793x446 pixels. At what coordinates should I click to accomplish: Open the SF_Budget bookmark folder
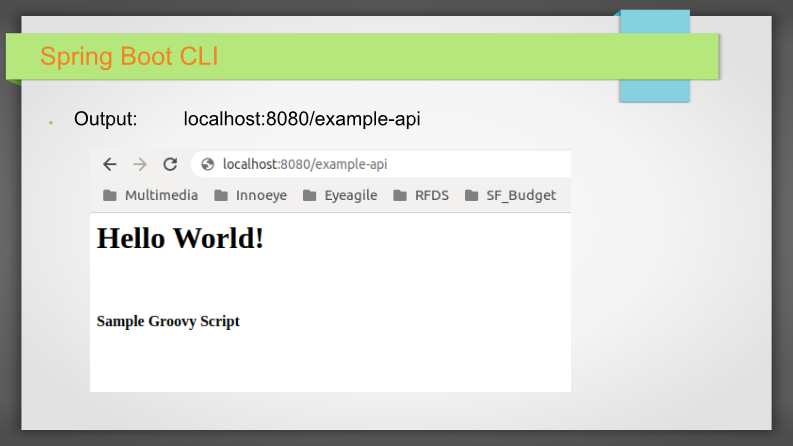coord(510,195)
